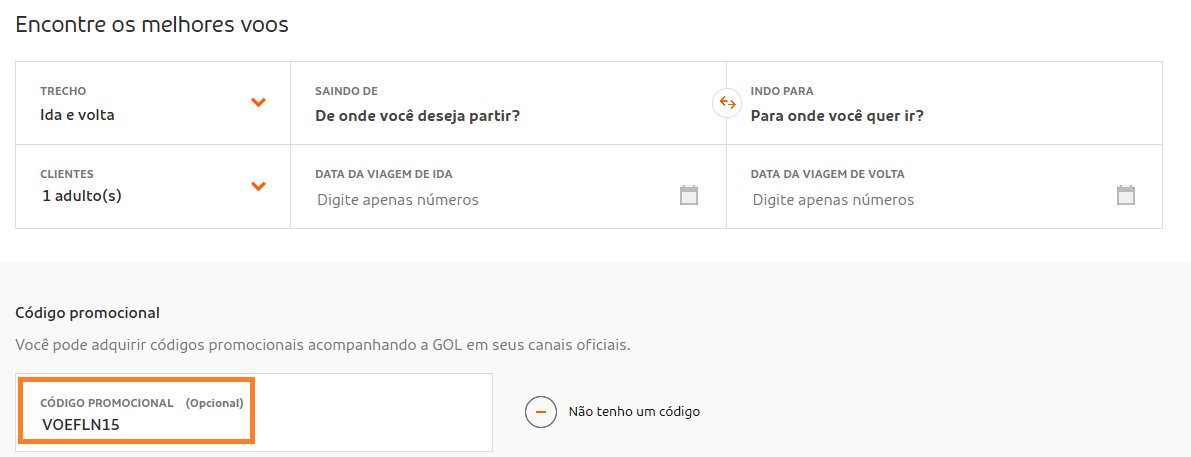
Task: Click the return date "Digite apenas números" input
Action: pos(833,200)
